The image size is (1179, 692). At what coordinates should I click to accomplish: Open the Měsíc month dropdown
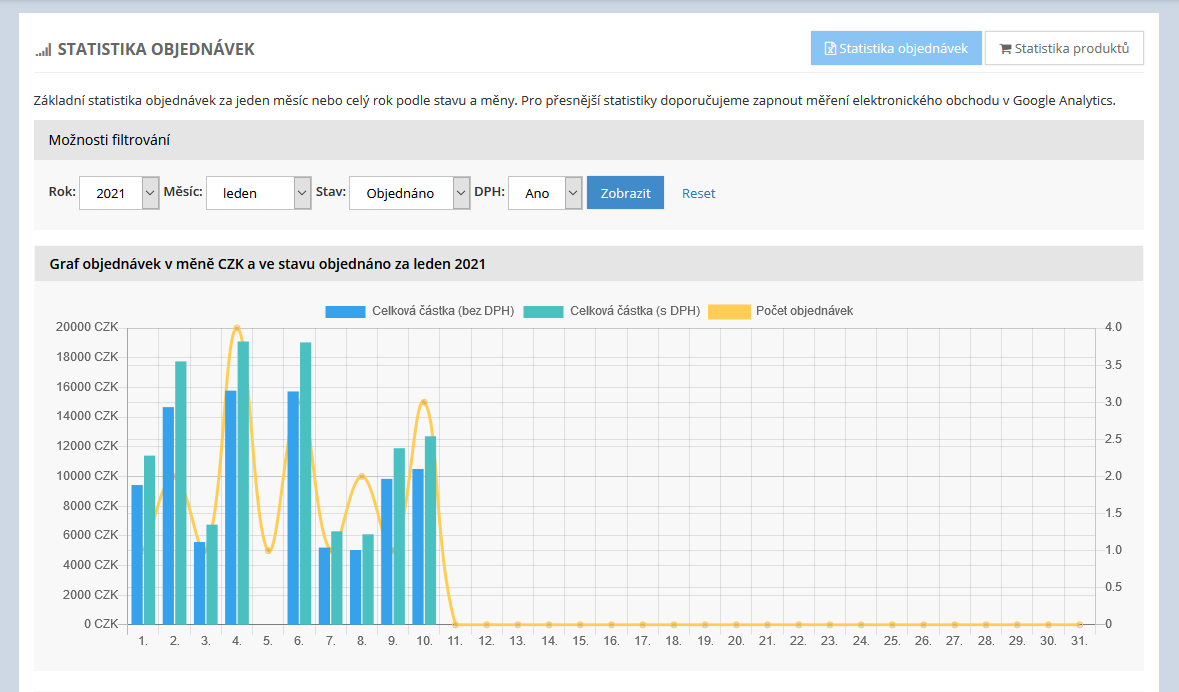coord(259,193)
